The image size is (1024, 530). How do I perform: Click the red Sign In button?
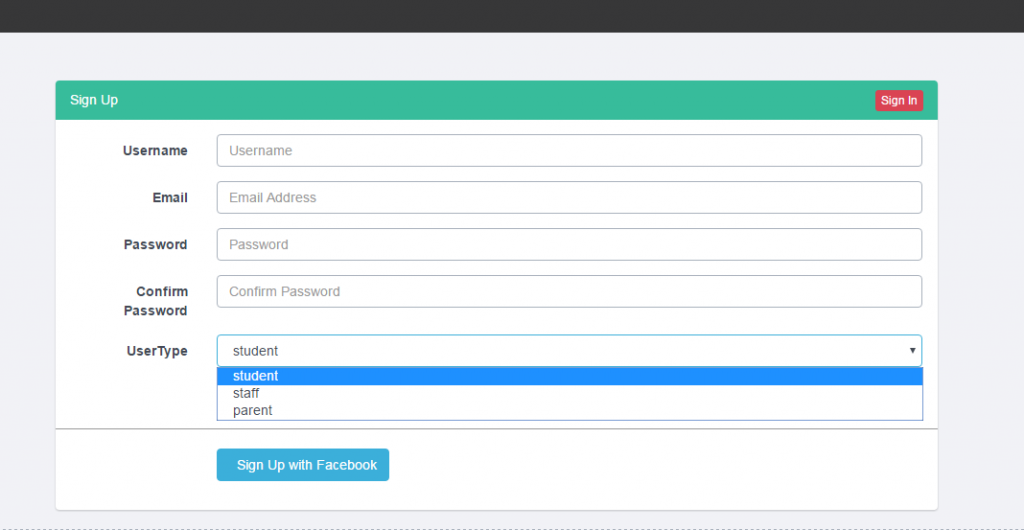pyautogui.click(x=898, y=100)
